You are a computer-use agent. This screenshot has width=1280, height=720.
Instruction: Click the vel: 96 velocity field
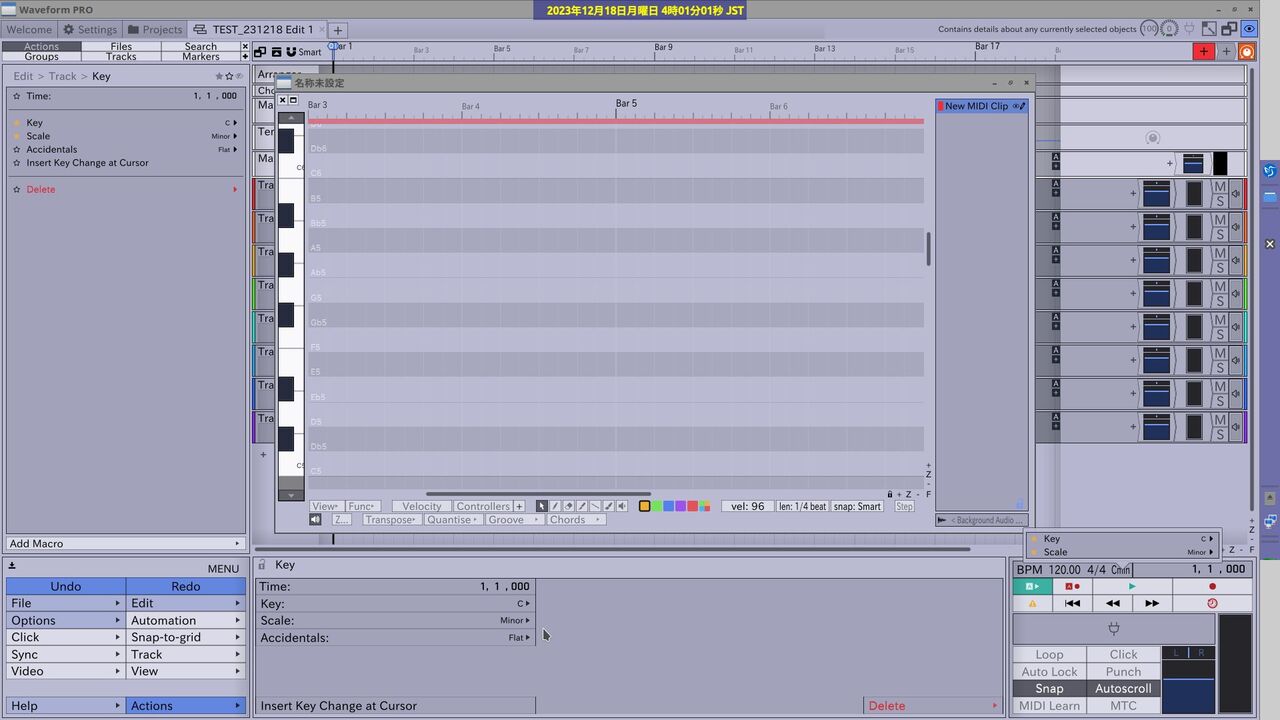746,506
